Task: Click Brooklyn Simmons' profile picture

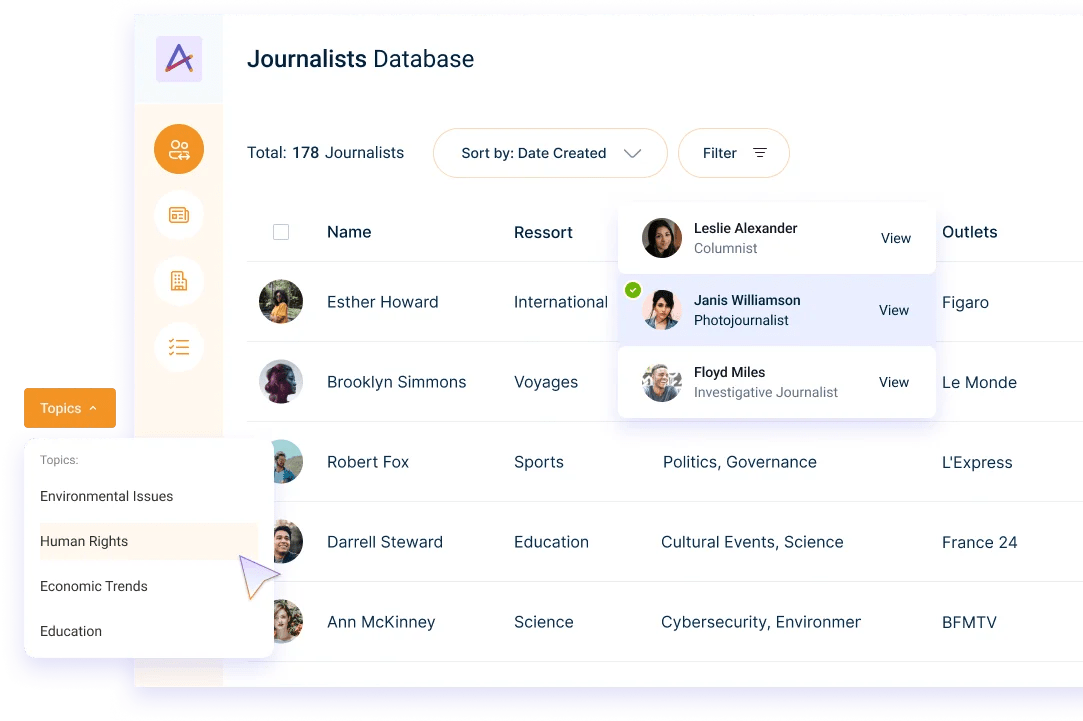Action: point(280,382)
